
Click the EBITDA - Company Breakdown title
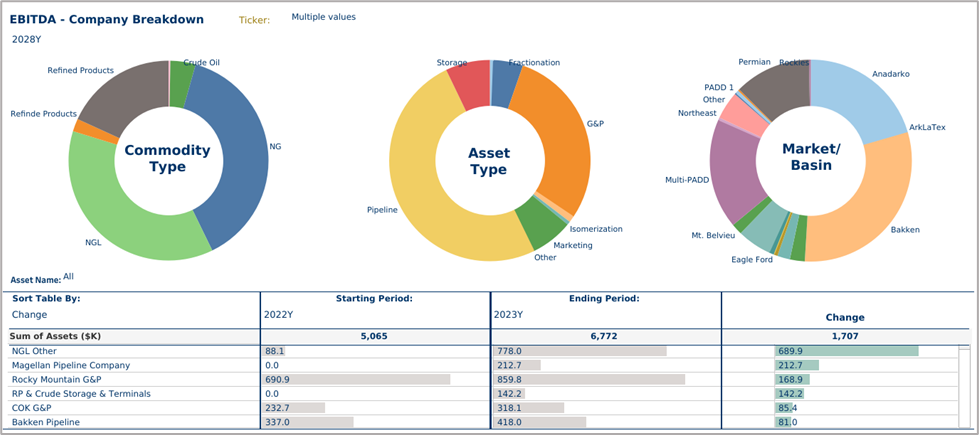click(107, 19)
